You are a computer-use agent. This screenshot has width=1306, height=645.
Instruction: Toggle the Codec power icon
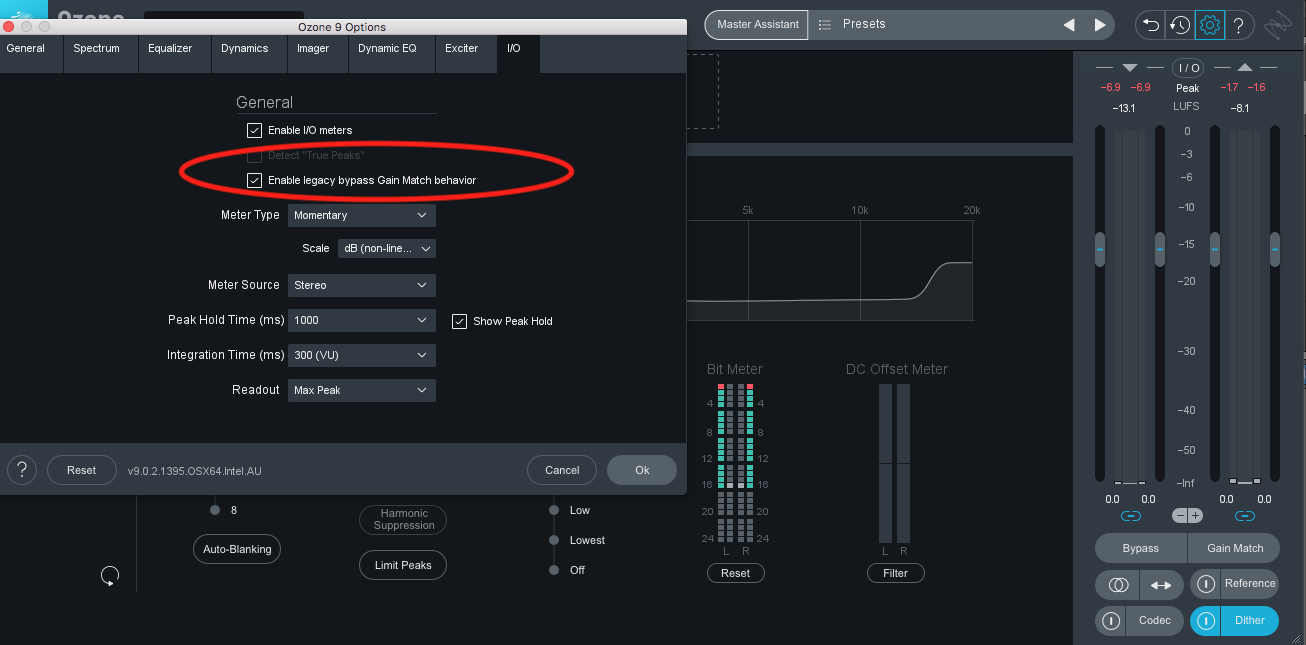[1111, 621]
